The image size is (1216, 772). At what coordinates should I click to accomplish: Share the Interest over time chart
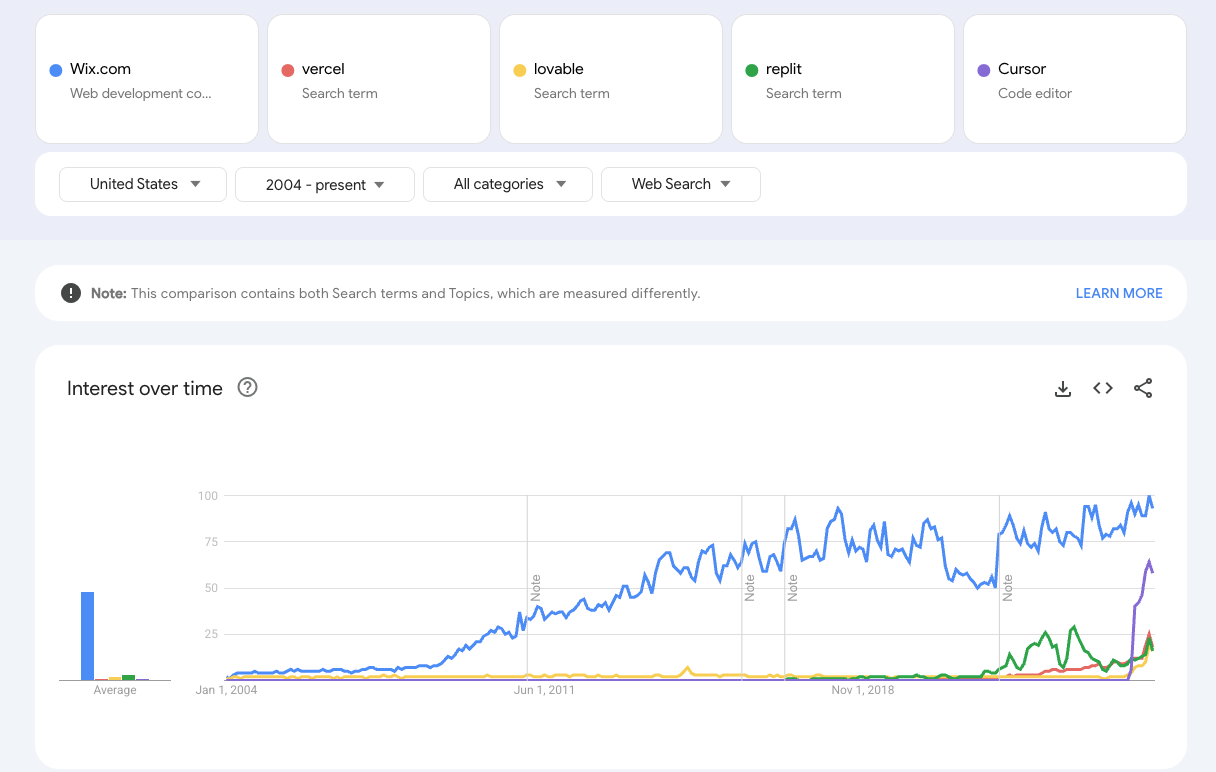[x=1143, y=388]
